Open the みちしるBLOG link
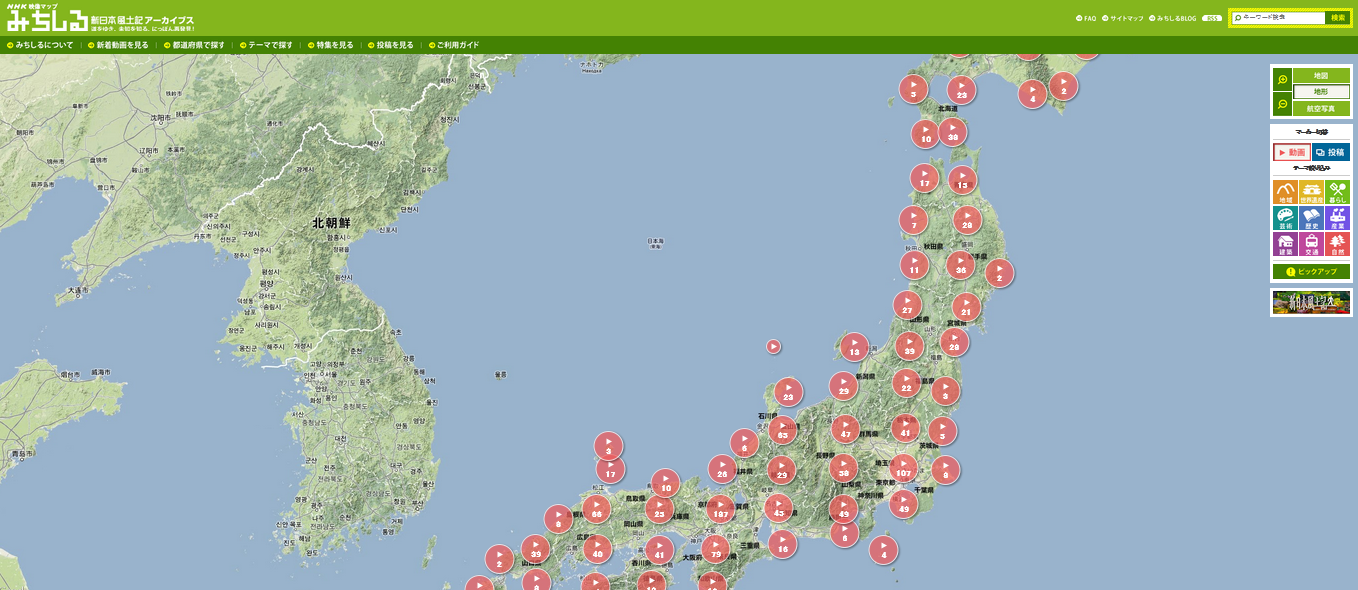 pyautogui.click(x=1172, y=18)
